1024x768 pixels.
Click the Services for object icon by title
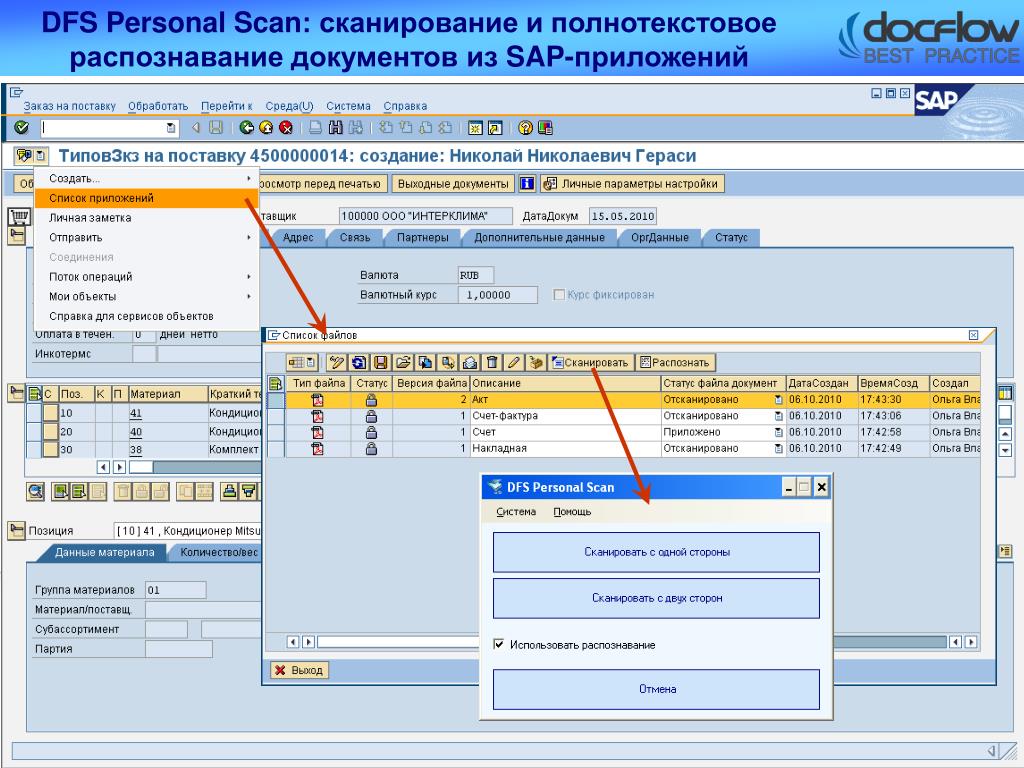(x=24, y=156)
